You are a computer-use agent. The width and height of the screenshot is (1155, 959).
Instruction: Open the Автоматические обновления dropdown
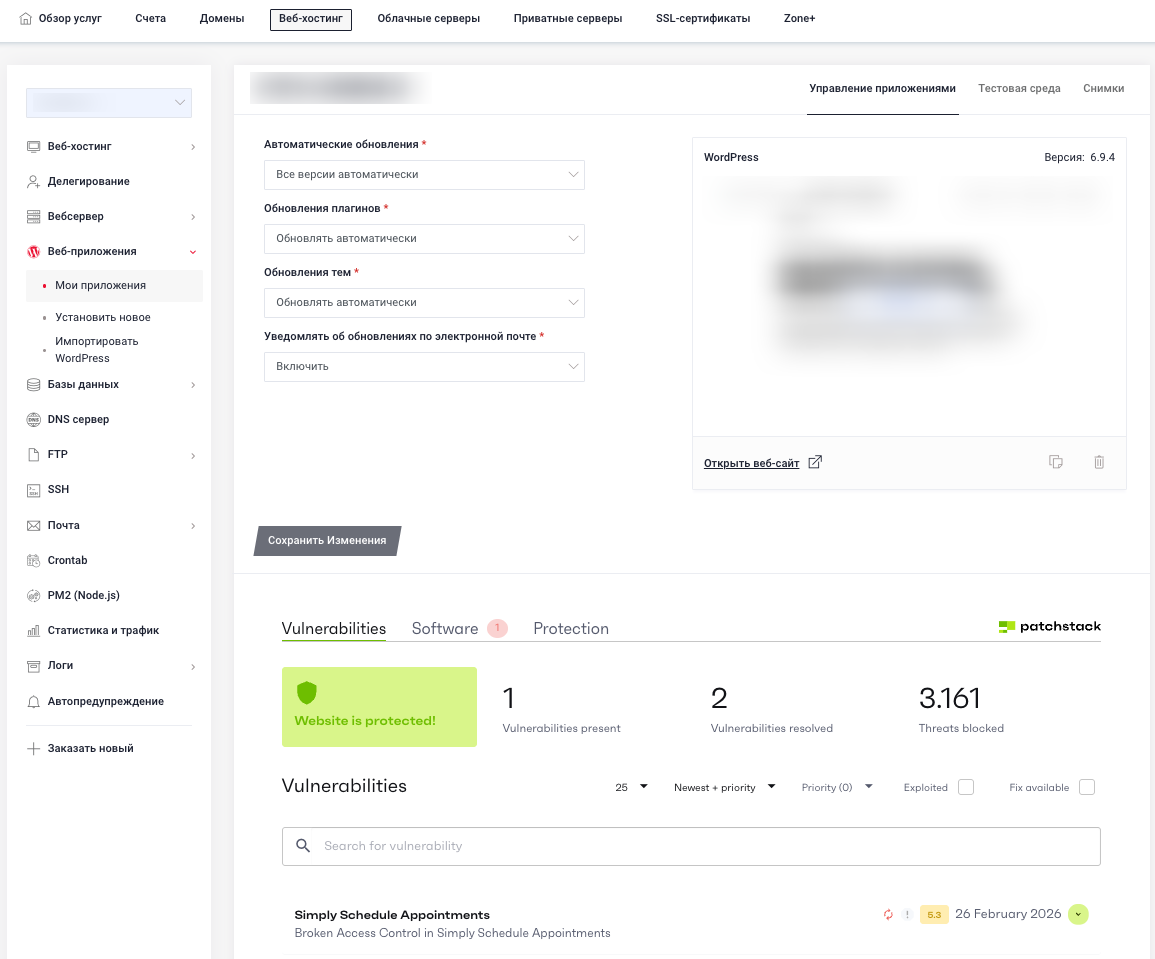tap(424, 175)
